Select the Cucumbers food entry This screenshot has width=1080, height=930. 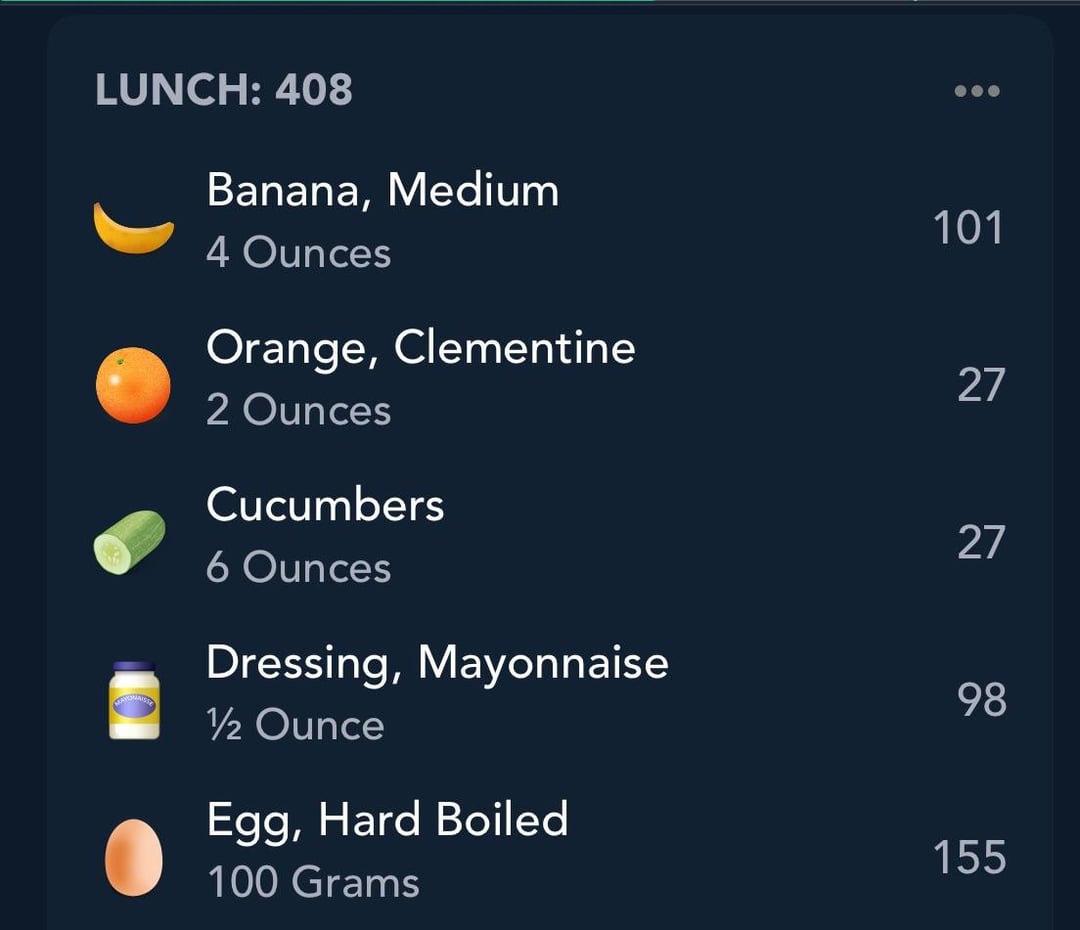(x=325, y=505)
